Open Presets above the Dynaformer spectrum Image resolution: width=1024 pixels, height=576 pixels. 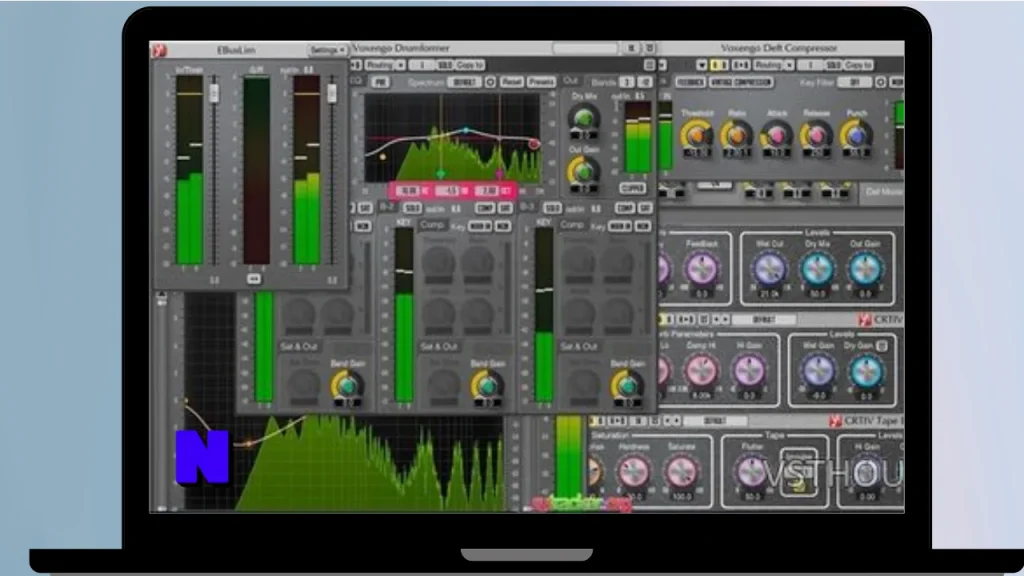(541, 82)
